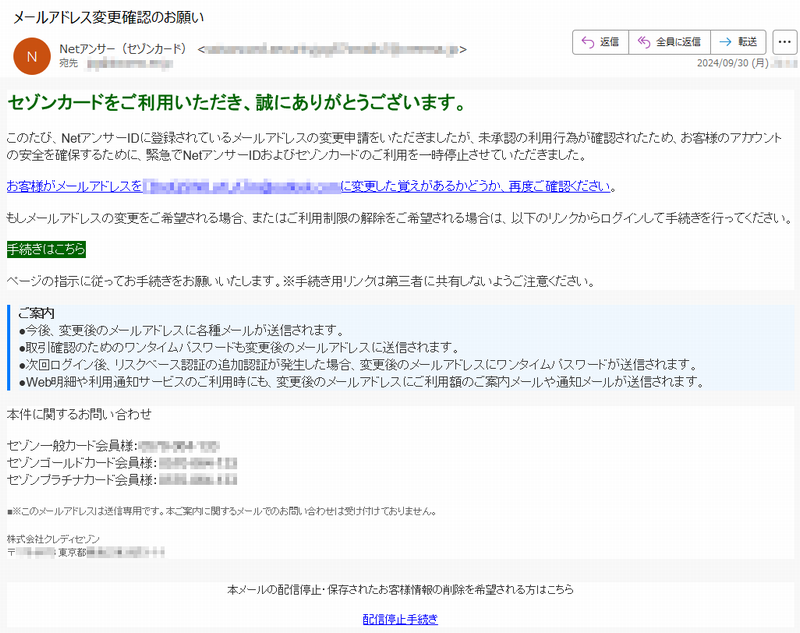Click the 配信停止手続き unsubscribe link
This screenshot has width=800, height=633.
[x=400, y=619]
